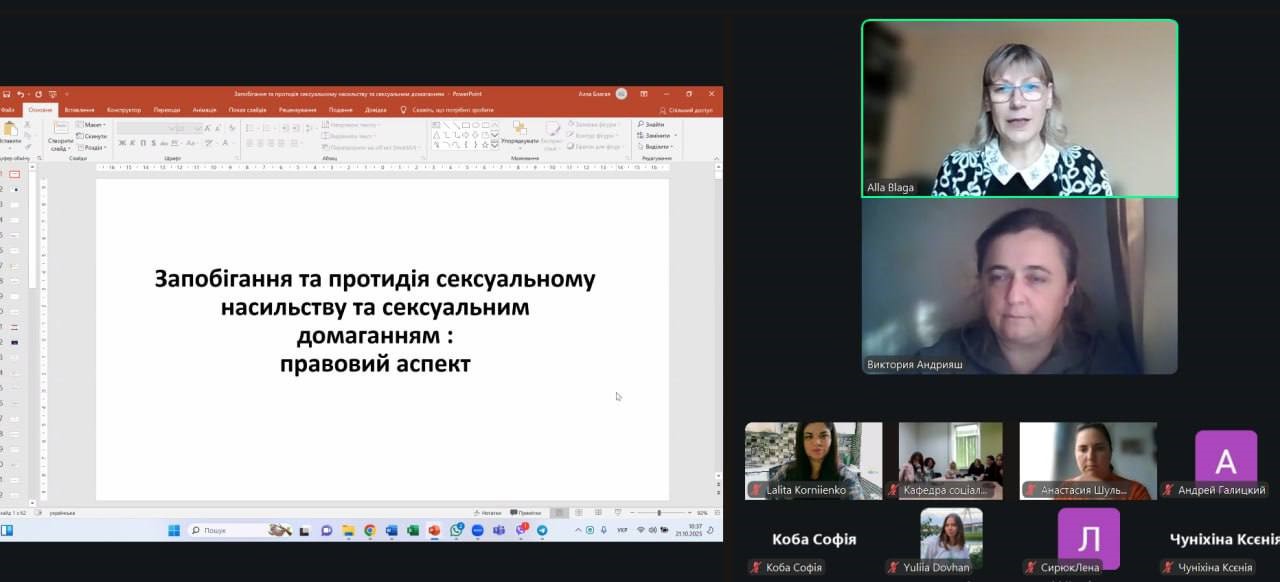This screenshot has height=582, width=1280.
Task: Open Telegram from the taskbar
Action: click(x=542, y=530)
